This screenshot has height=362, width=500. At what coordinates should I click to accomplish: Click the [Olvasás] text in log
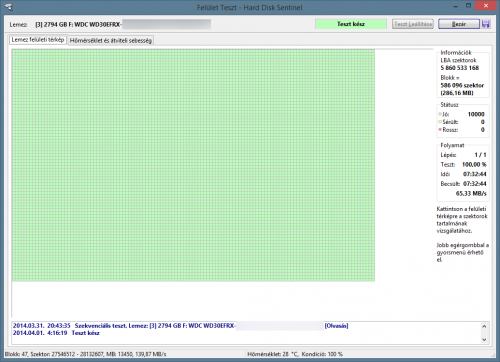tap(336, 326)
